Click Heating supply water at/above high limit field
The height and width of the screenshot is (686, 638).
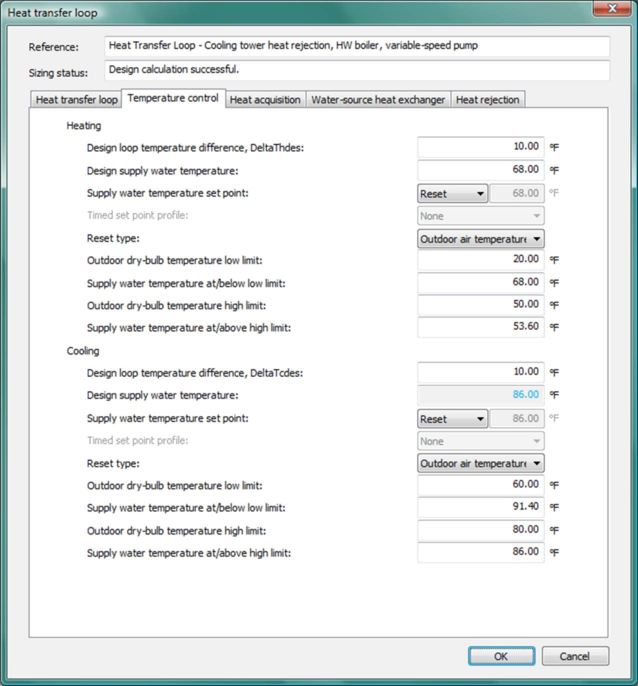480,328
